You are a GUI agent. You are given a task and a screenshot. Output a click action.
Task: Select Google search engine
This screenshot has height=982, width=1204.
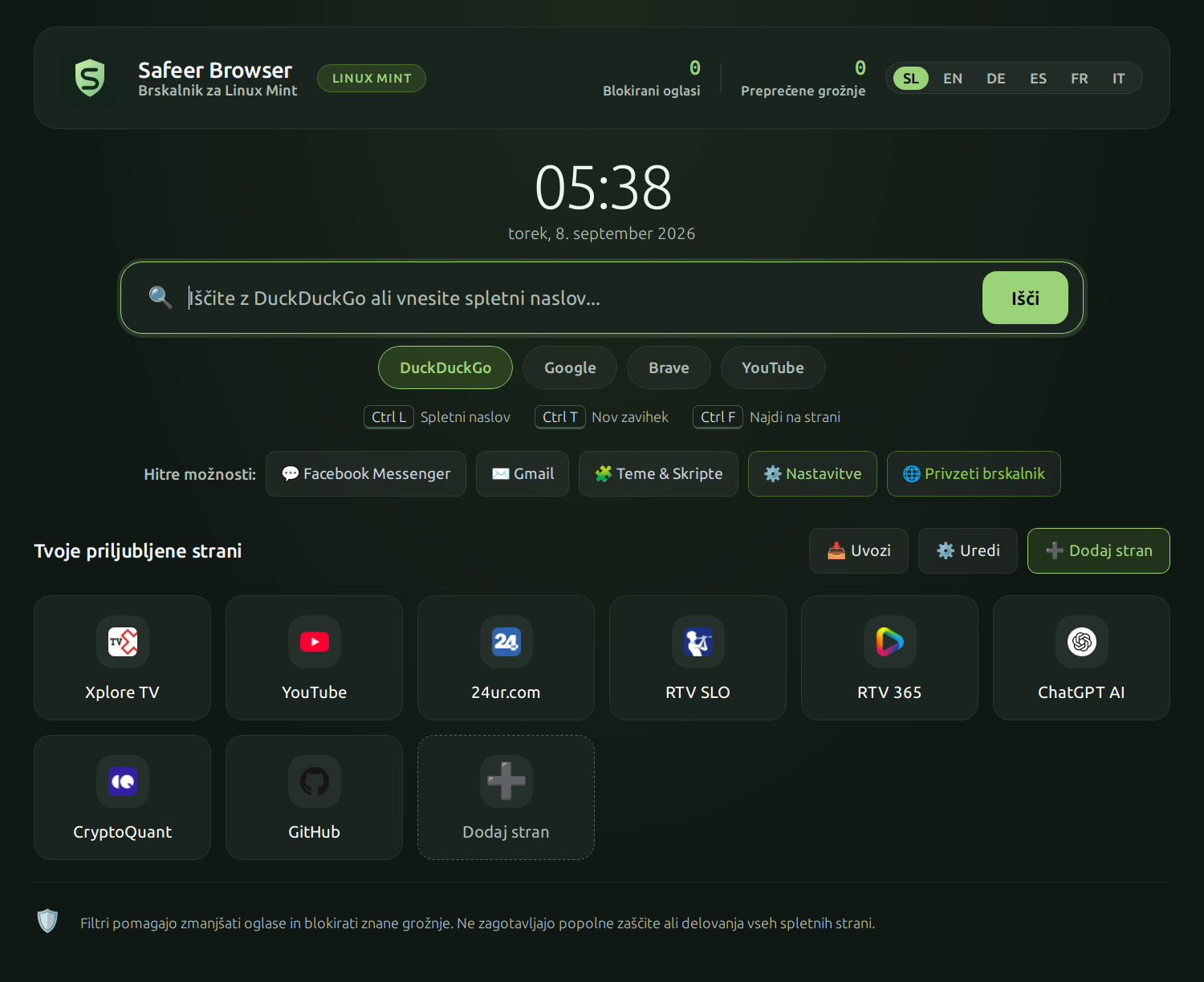pyautogui.click(x=570, y=367)
